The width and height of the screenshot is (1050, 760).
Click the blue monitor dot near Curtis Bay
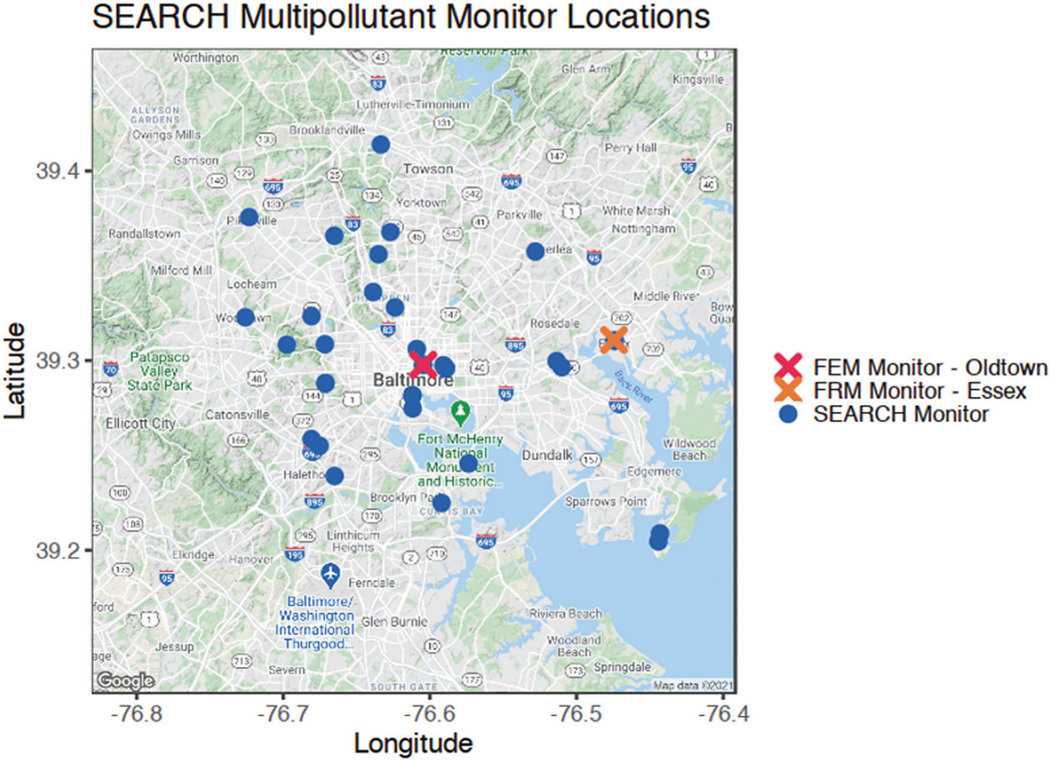441,503
